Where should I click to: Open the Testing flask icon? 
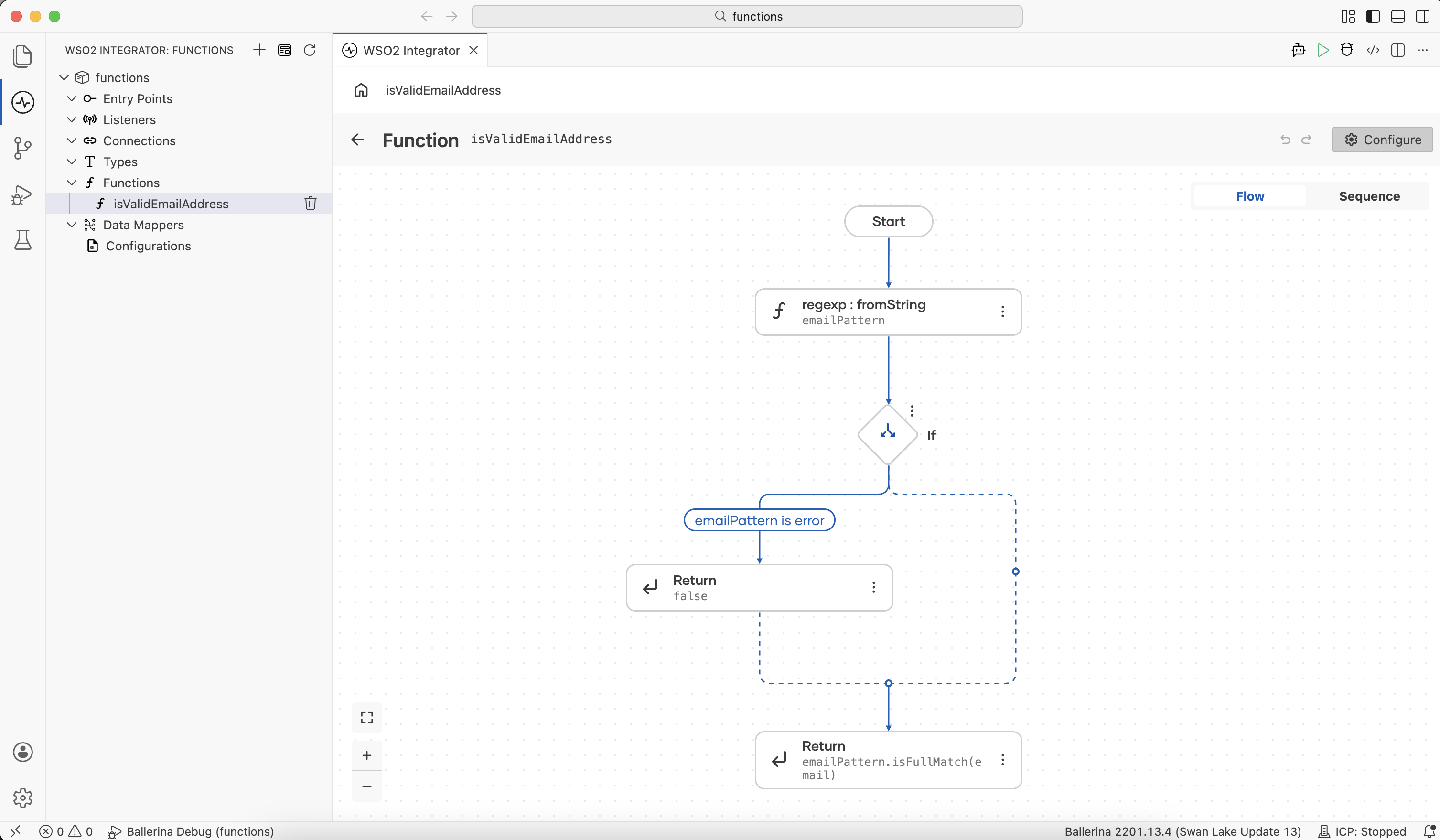[22, 240]
